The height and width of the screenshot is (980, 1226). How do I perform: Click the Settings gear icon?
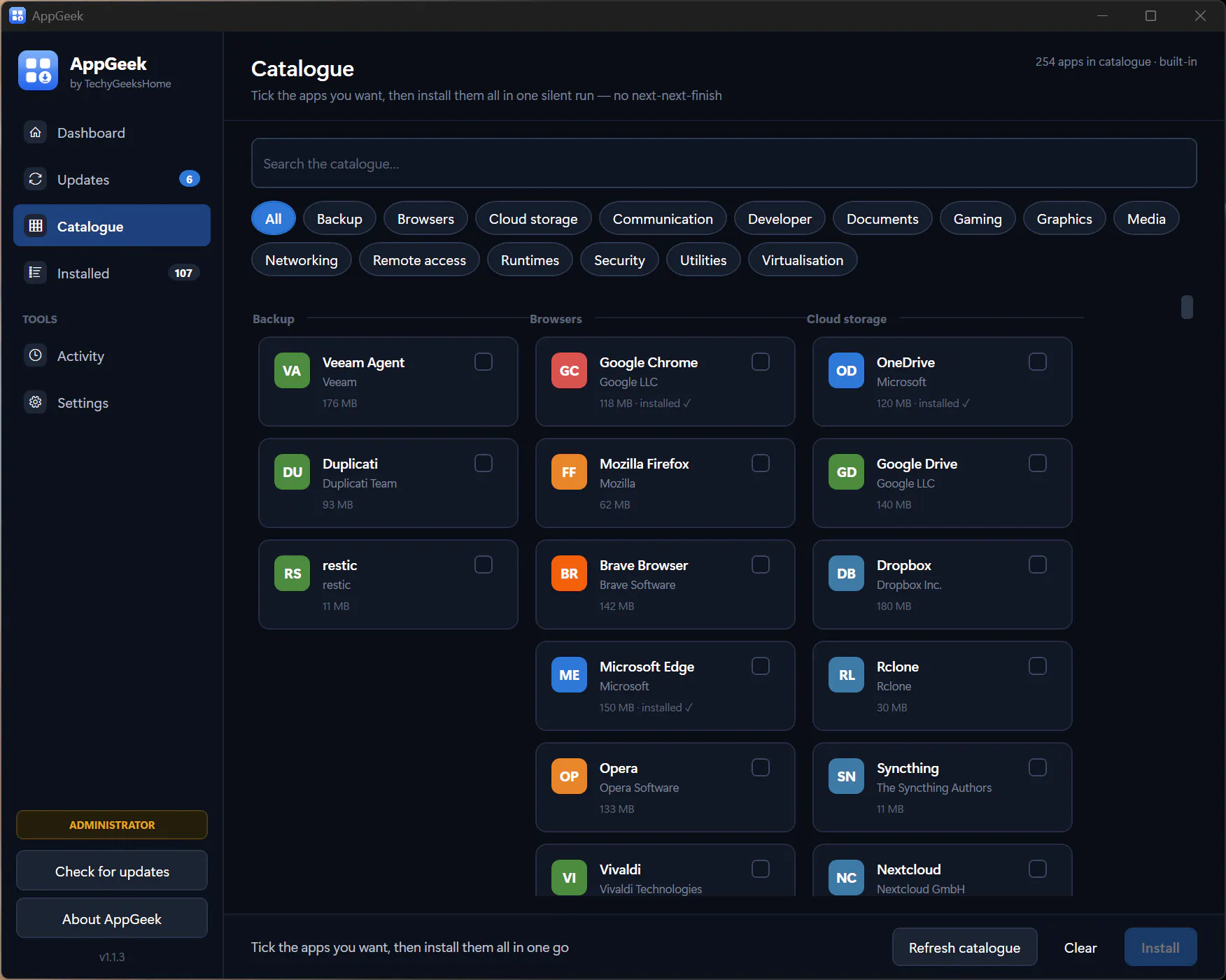click(36, 402)
